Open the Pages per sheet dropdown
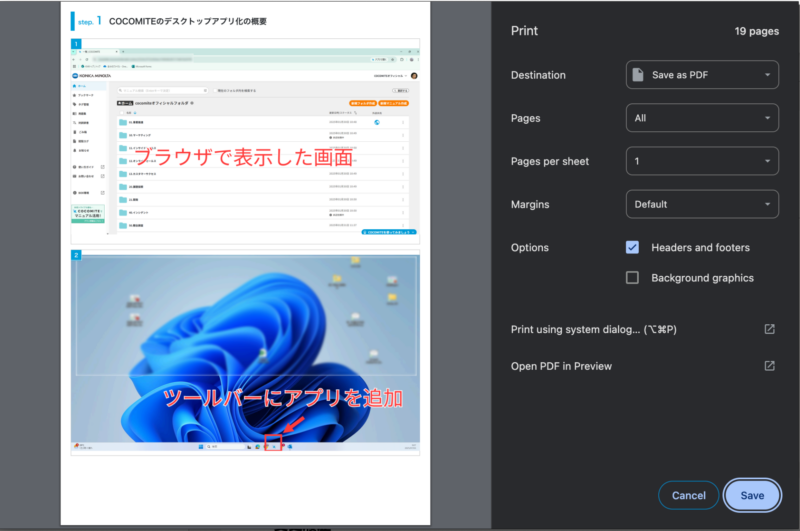Viewport: 800px width, 531px height. click(x=702, y=161)
